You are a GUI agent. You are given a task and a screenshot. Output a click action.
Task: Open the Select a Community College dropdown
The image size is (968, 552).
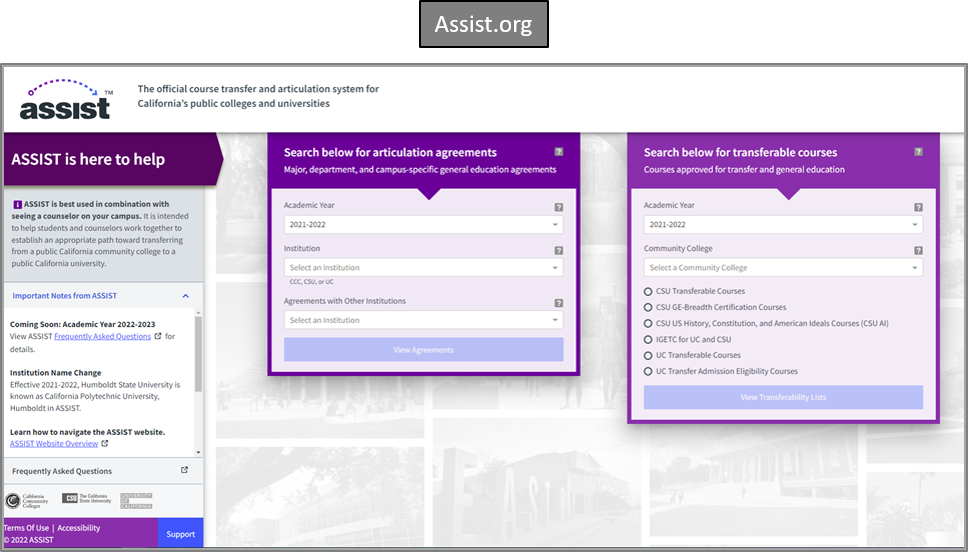click(783, 268)
